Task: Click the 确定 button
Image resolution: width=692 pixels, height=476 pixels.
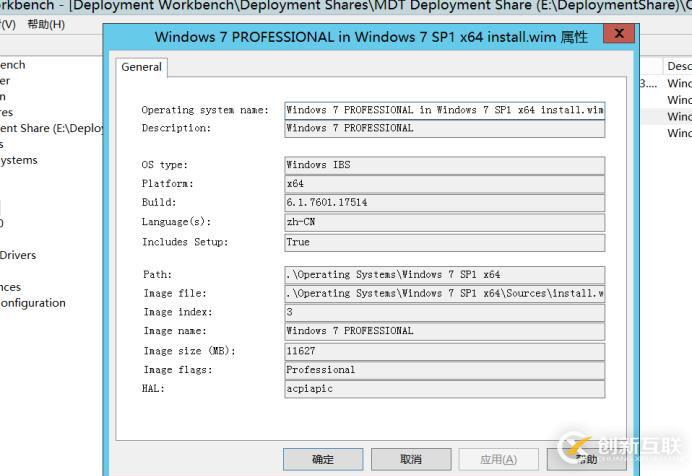Action: [x=323, y=459]
